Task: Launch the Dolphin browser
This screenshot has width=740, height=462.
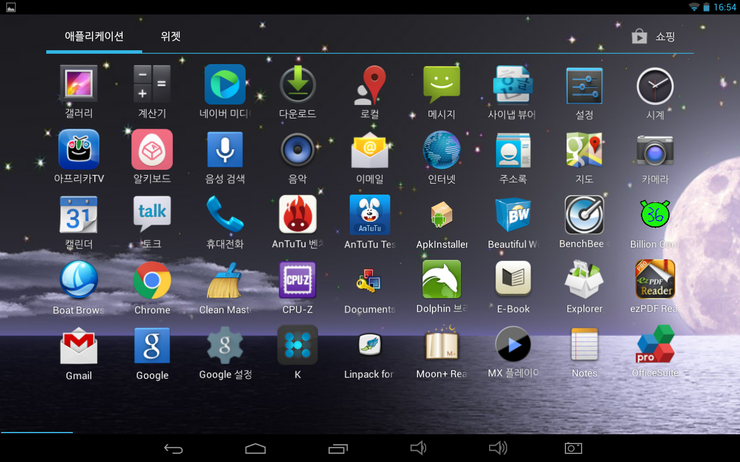Action: 442,279
